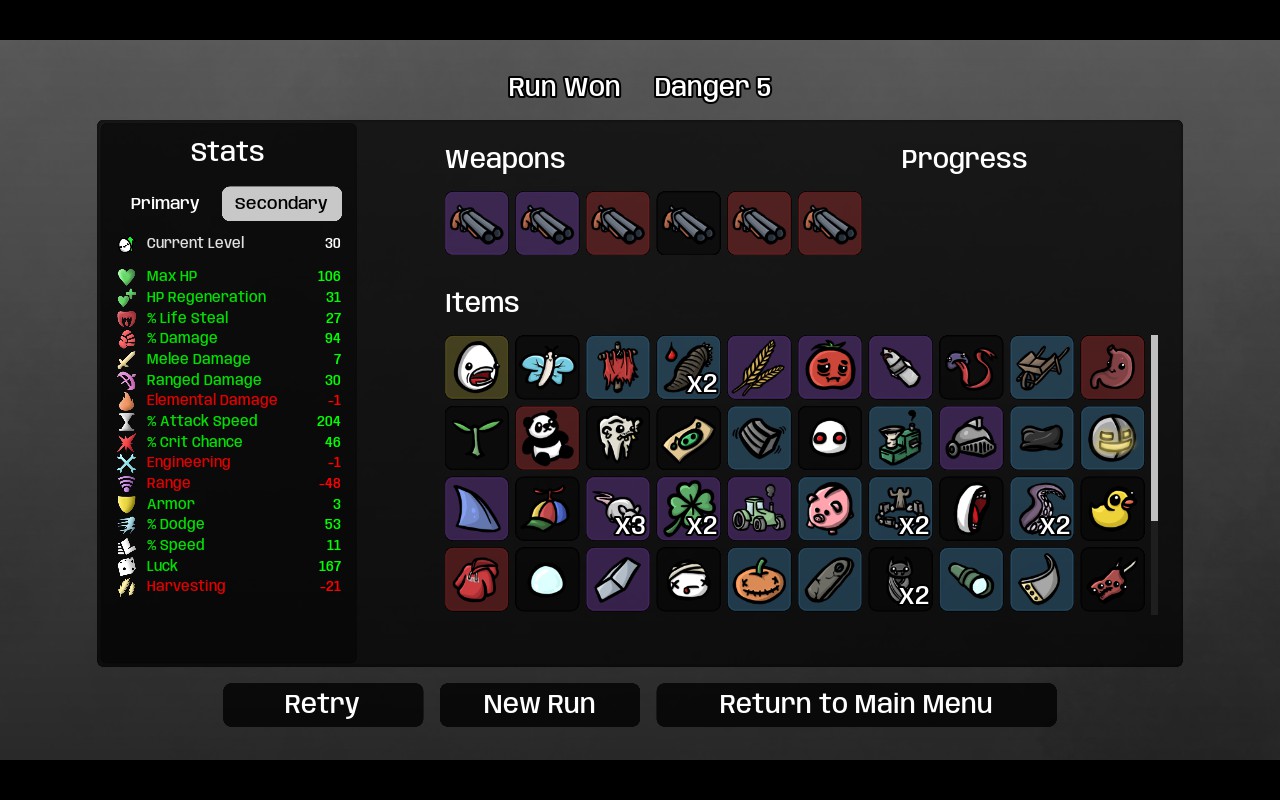The image size is (1280, 800).
Task: Click the red hoodie item icon
Action: 477,580
